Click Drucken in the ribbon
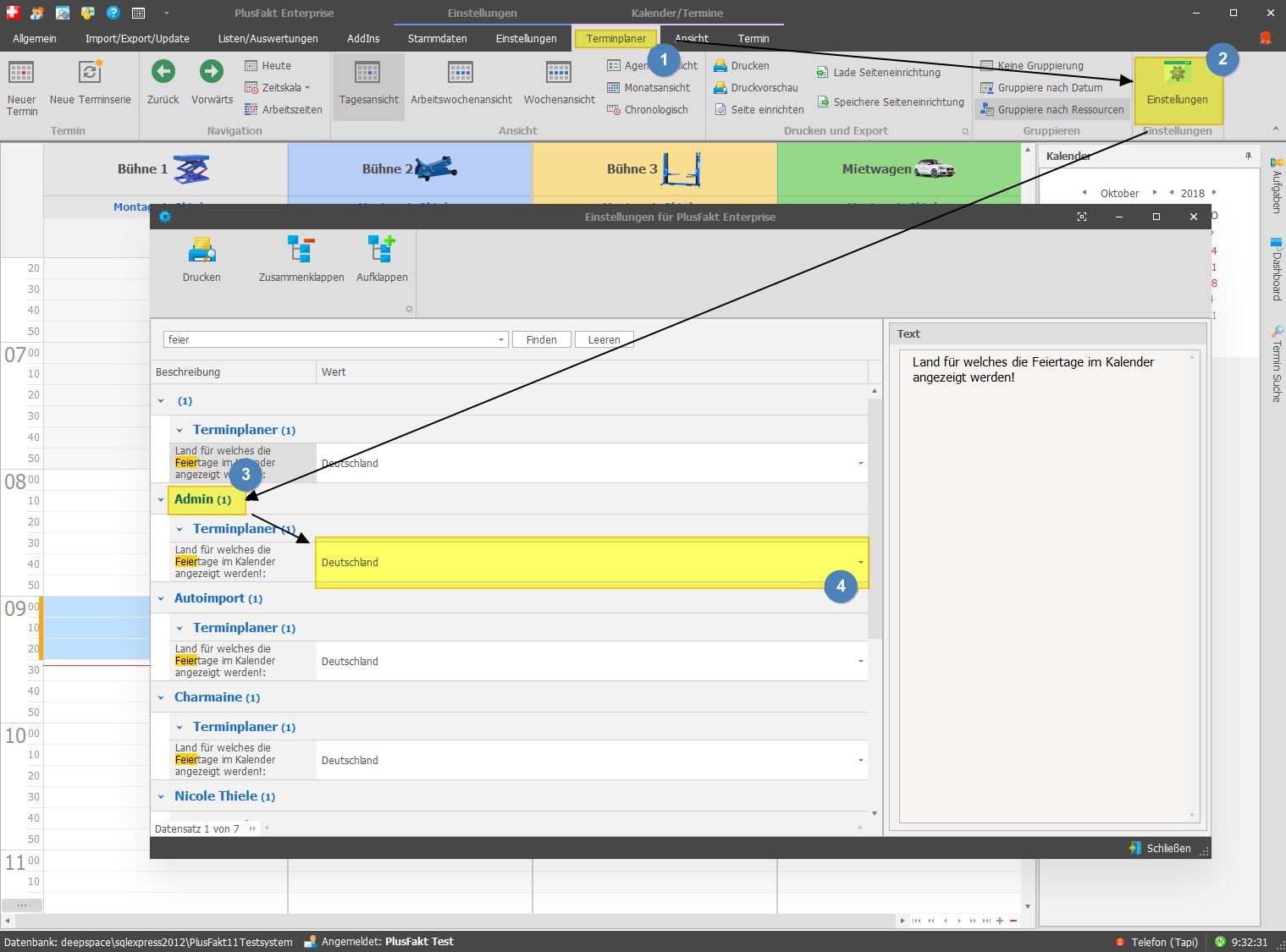This screenshot has width=1286, height=952. [742, 65]
